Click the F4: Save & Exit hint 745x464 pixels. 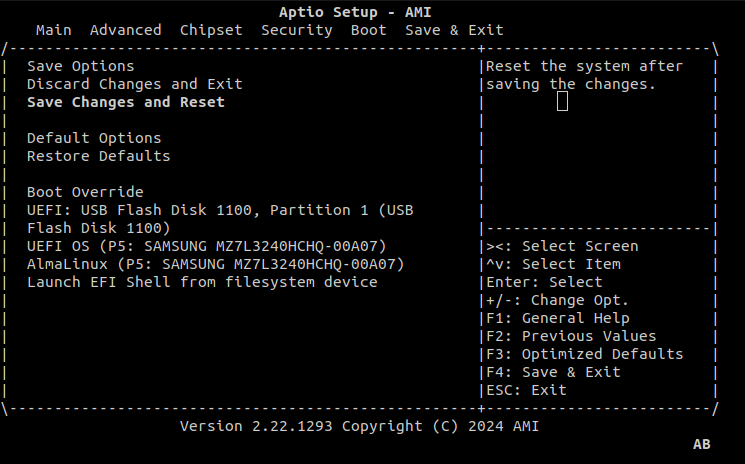(553, 372)
